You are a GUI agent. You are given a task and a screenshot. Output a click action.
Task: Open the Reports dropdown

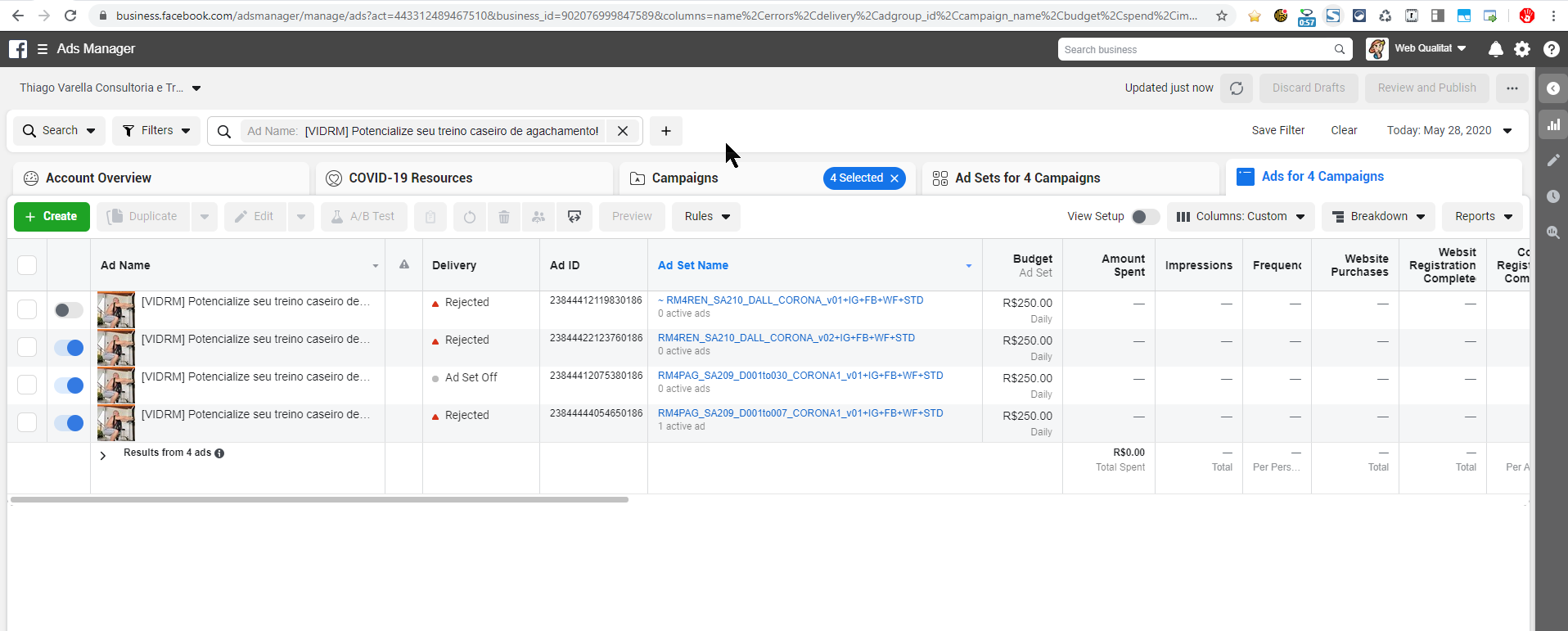coord(1483,217)
